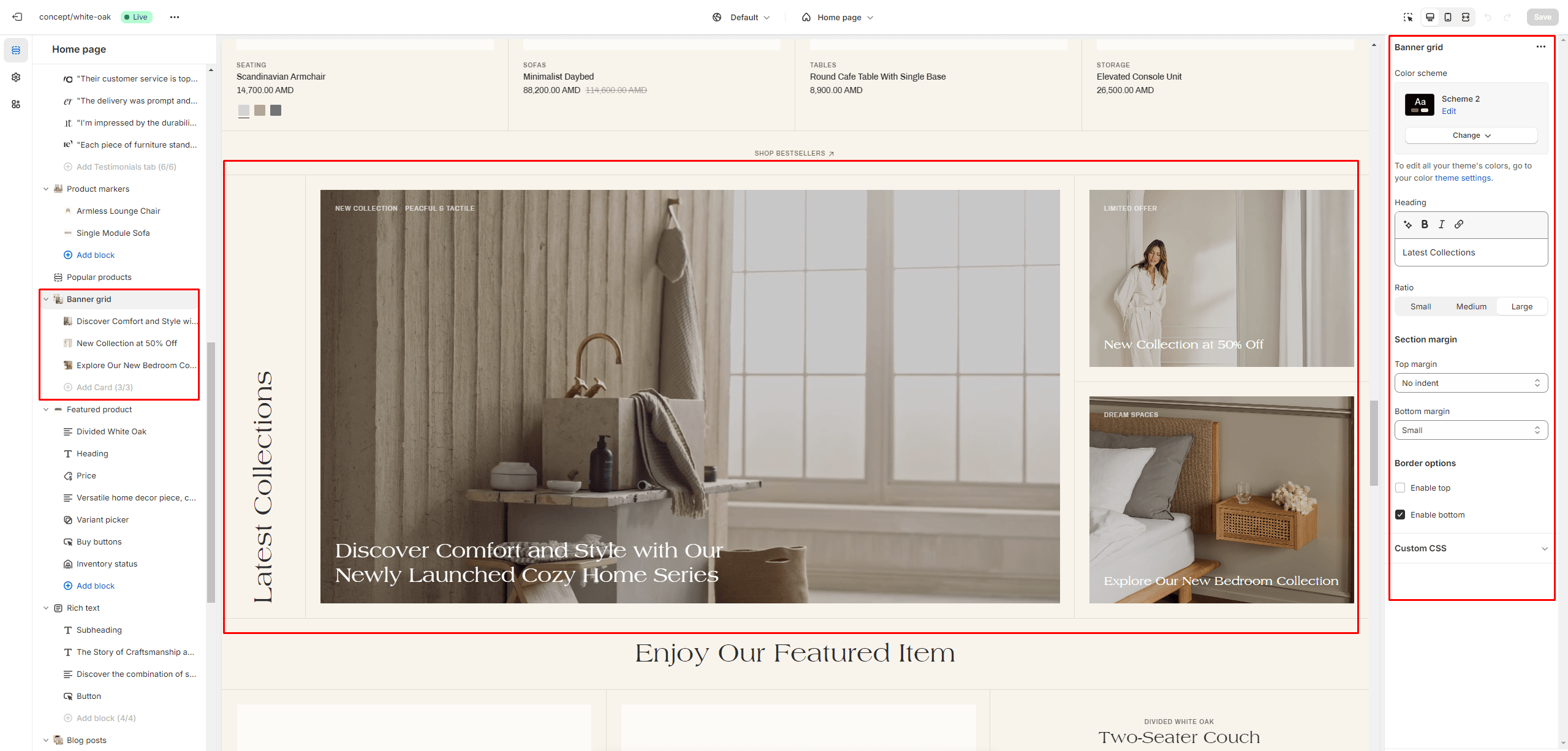Uncheck Enable bottom border checkbox
The image size is (1568, 751).
pyautogui.click(x=1400, y=515)
